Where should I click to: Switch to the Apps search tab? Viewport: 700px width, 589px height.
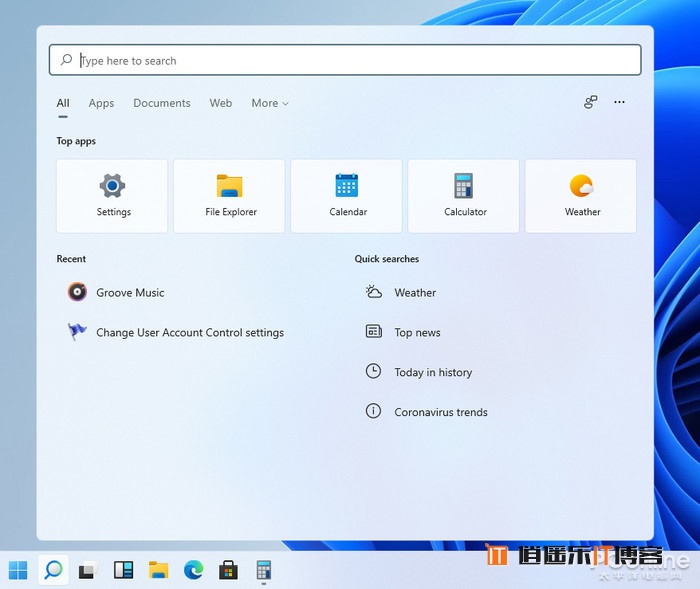(101, 103)
